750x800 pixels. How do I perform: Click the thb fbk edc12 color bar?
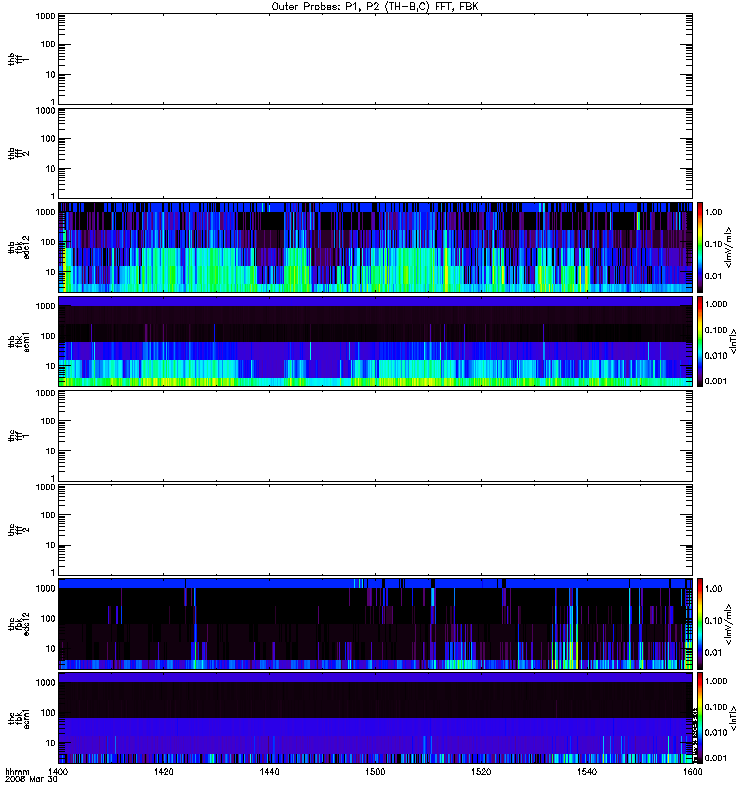[x=700, y=247]
